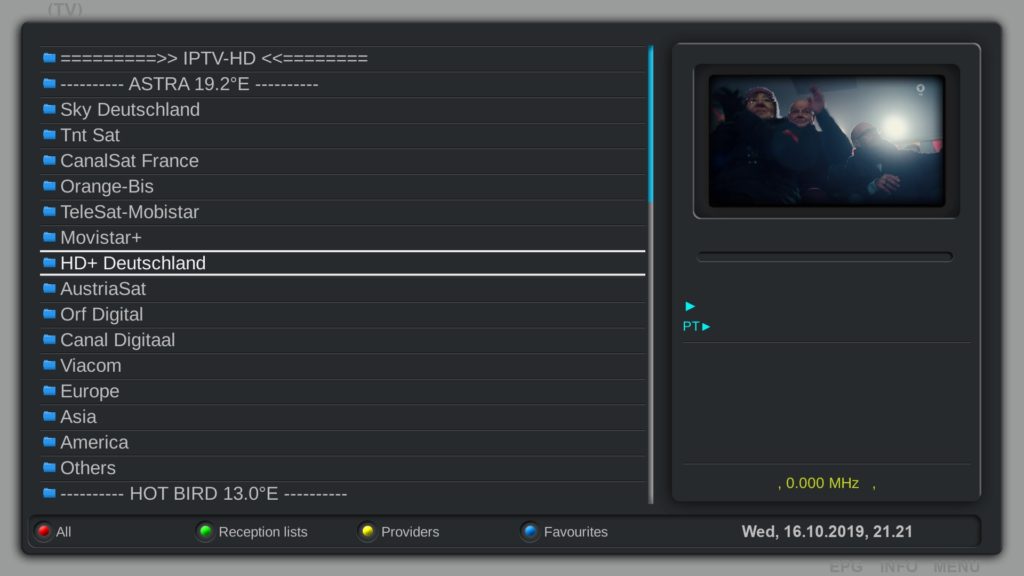The height and width of the screenshot is (576, 1024).
Task: Select the HOT BIRD 13.0°E separator entry
Action: (x=343, y=493)
